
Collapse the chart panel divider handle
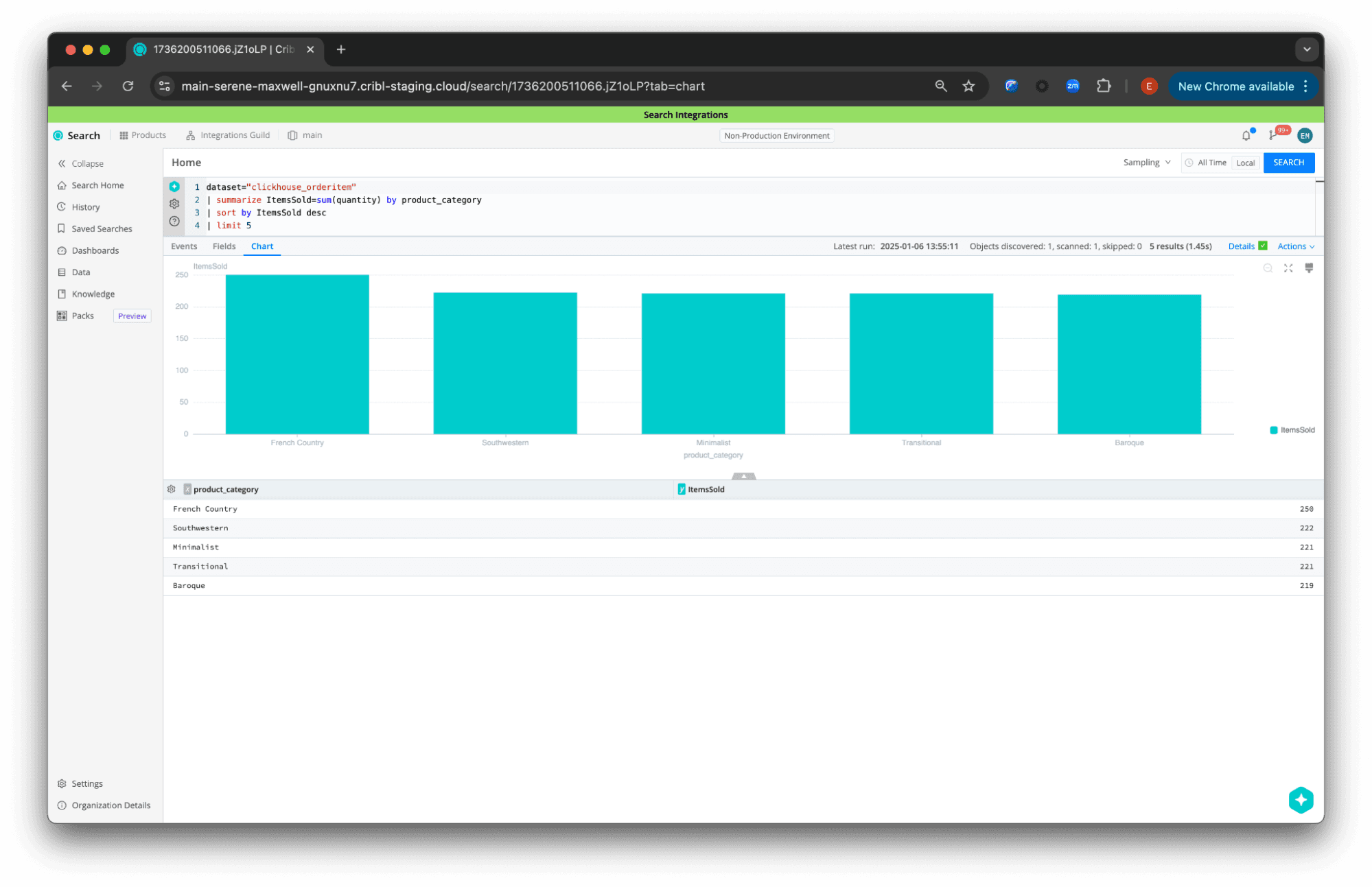[743, 475]
